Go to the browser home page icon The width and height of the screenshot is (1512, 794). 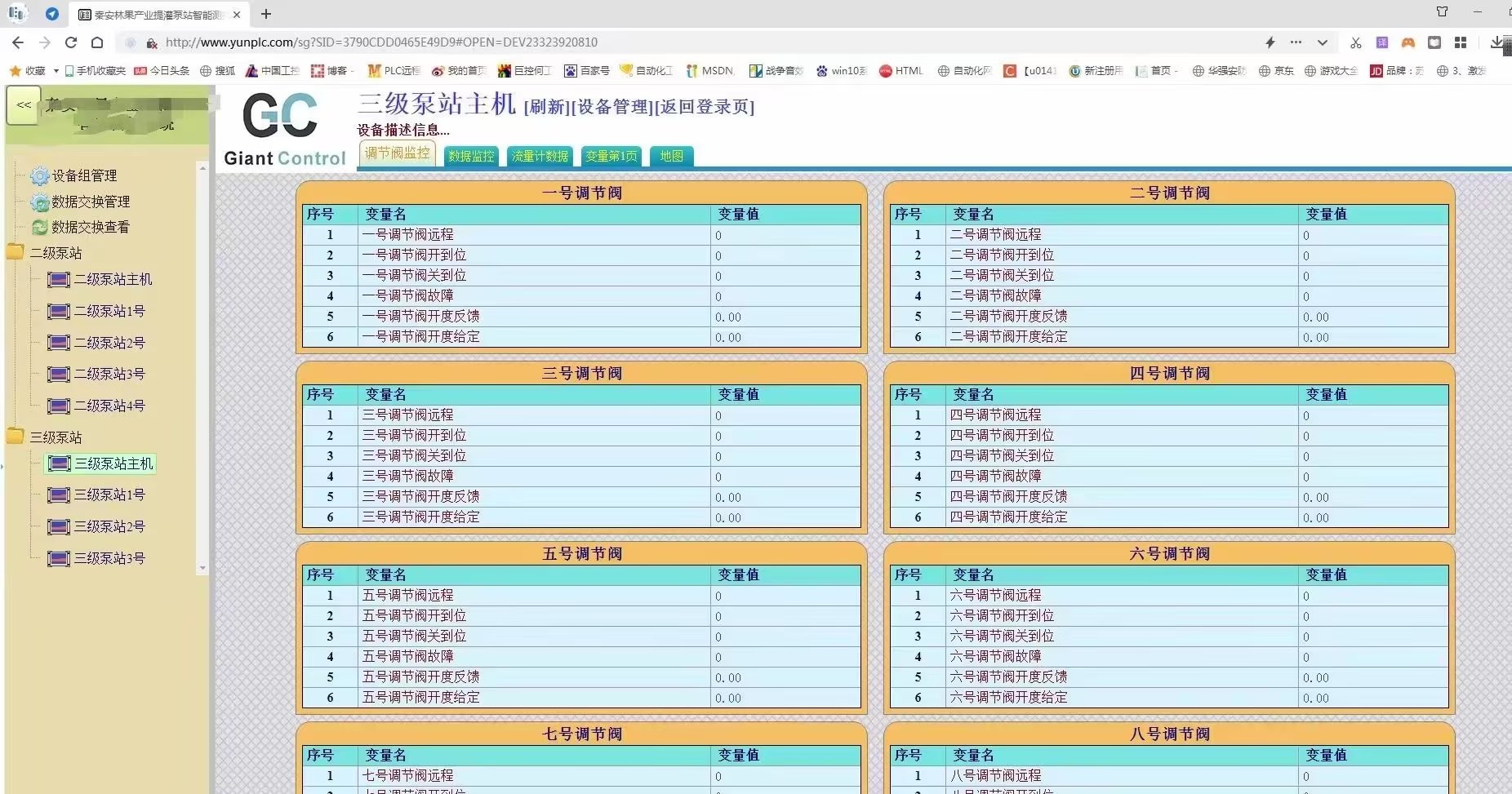[97, 42]
